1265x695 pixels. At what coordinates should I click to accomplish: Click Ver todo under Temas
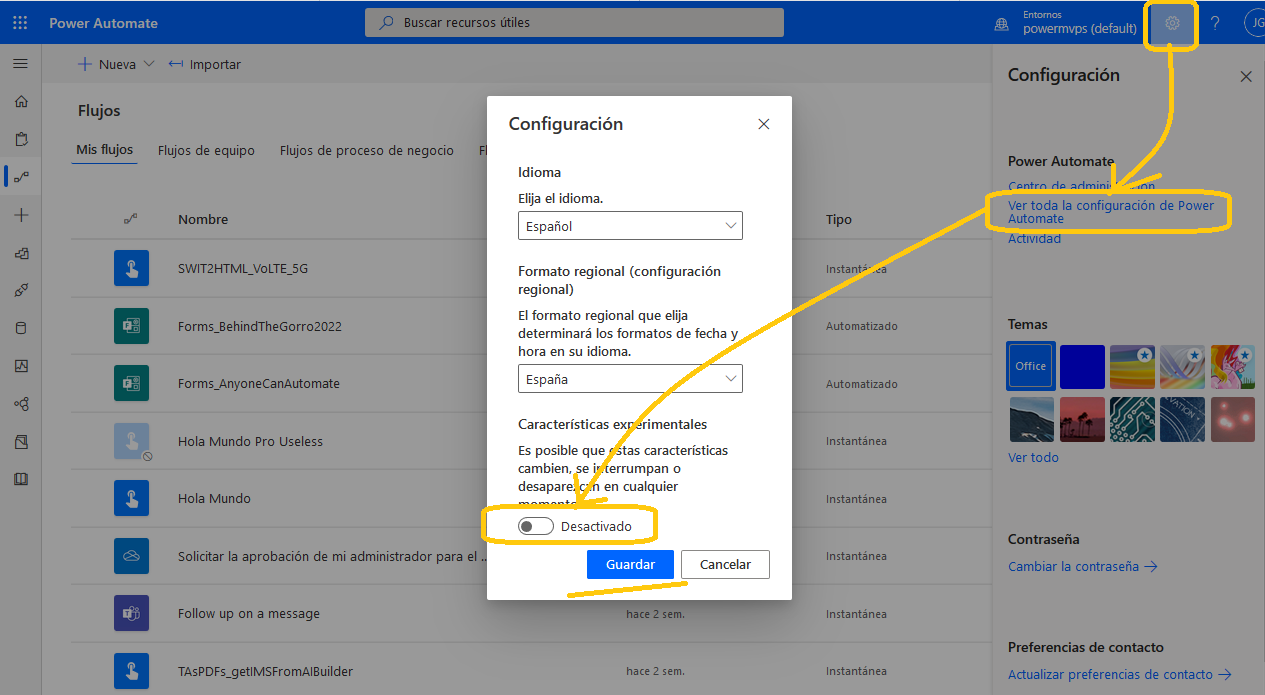(1033, 457)
